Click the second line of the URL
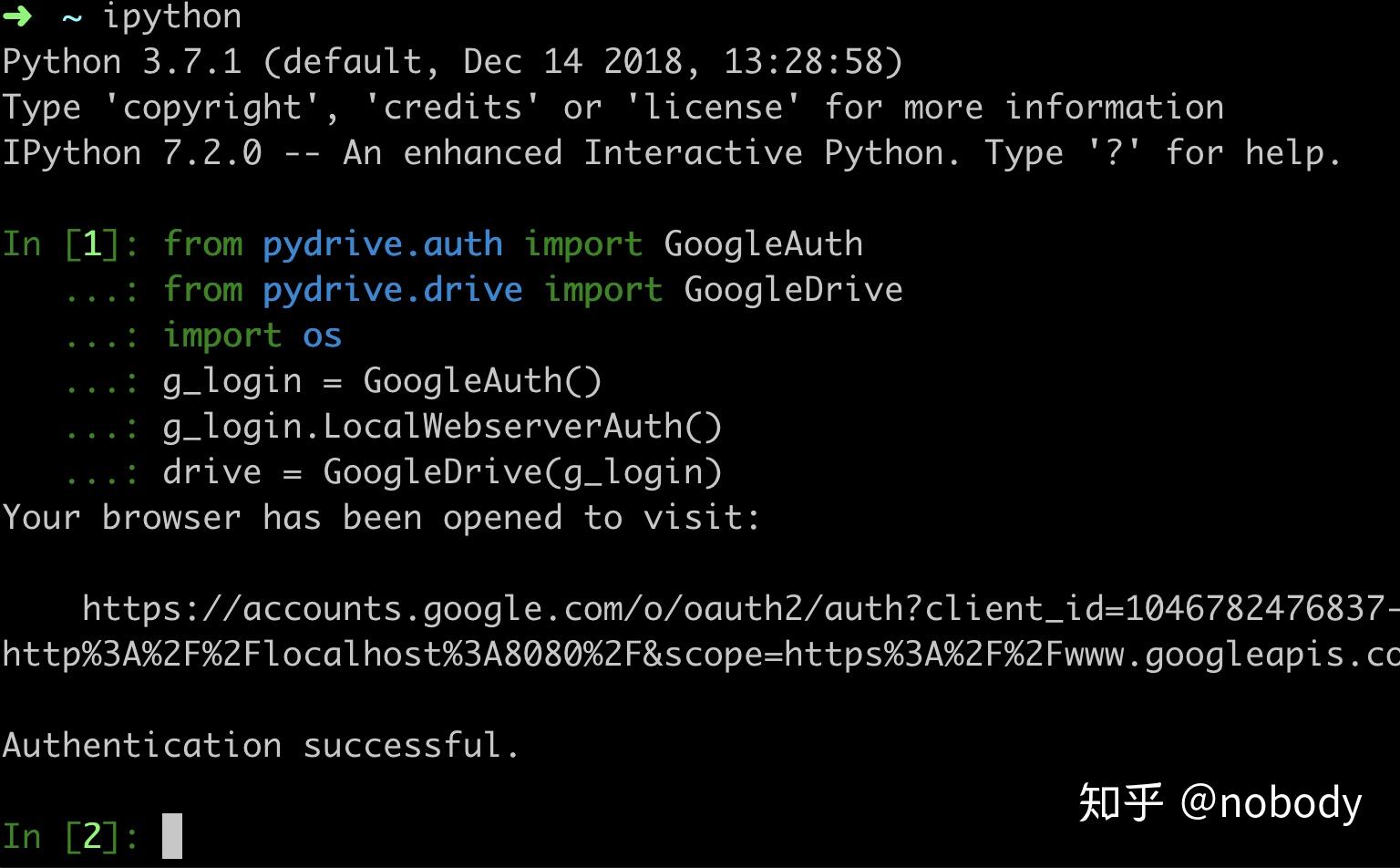The height and width of the screenshot is (868, 1400). tap(638, 653)
